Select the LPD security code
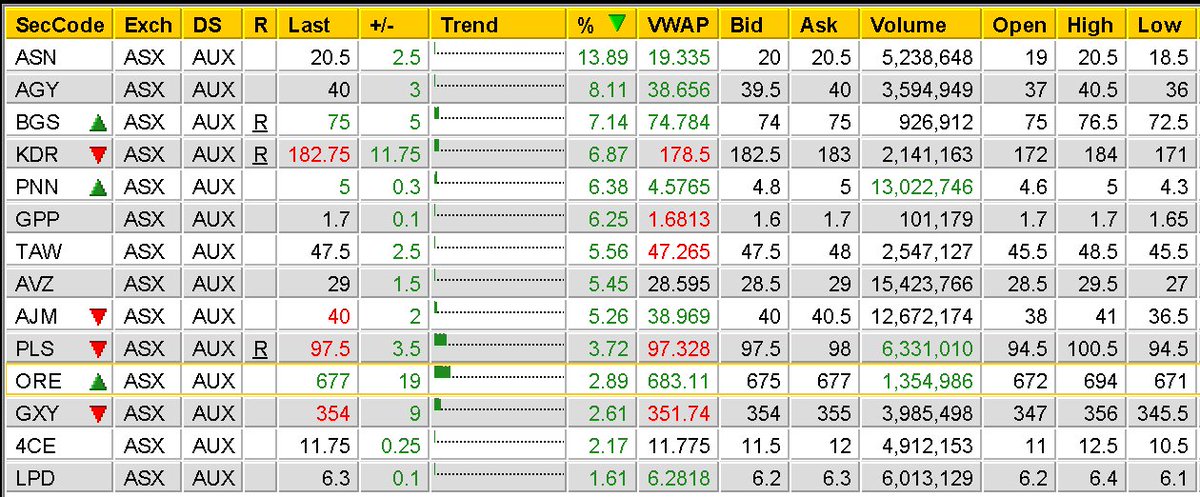The width and height of the screenshot is (1200, 497). (x=36, y=477)
